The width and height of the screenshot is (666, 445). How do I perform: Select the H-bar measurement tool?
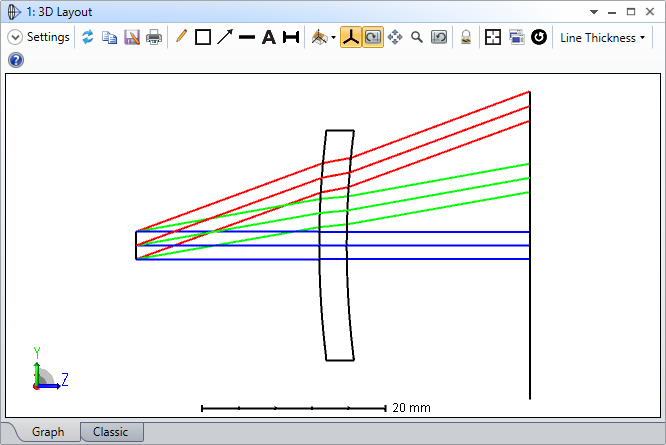click(x=291, y=37)
